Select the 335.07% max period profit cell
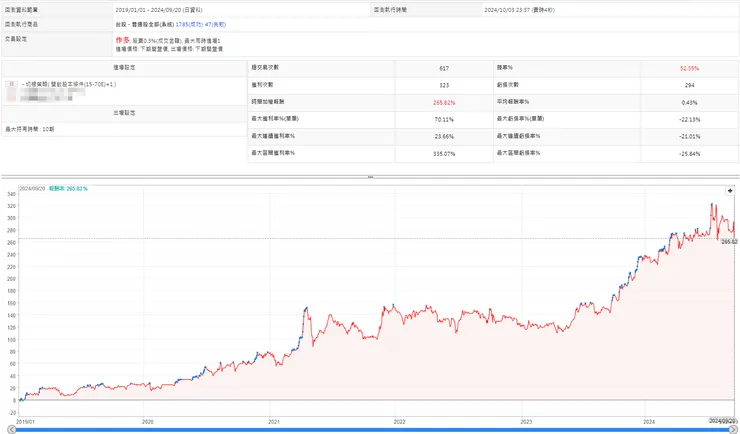 tap(444, 154)
